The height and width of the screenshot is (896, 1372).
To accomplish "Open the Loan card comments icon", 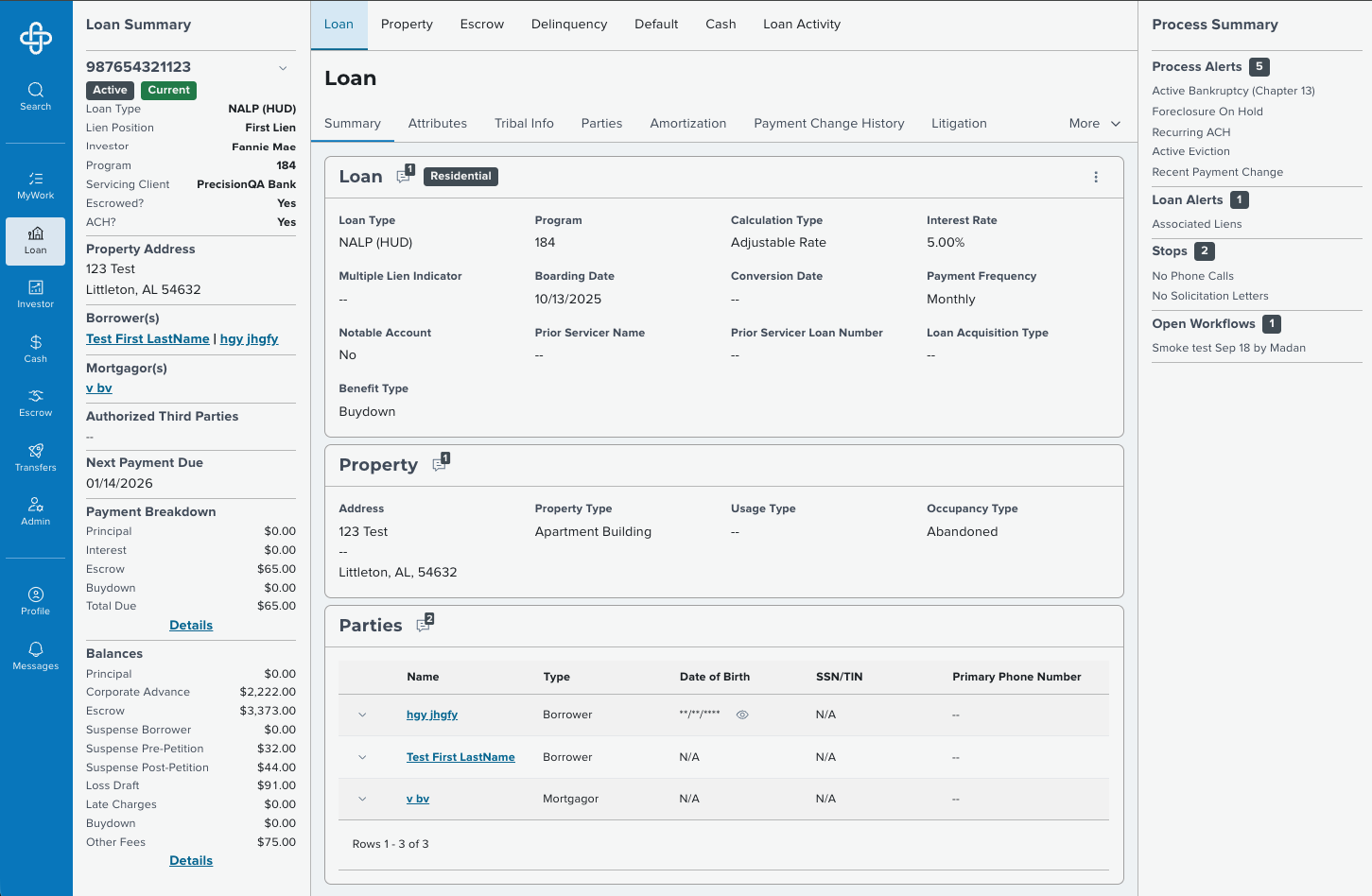I will (405, 175).
